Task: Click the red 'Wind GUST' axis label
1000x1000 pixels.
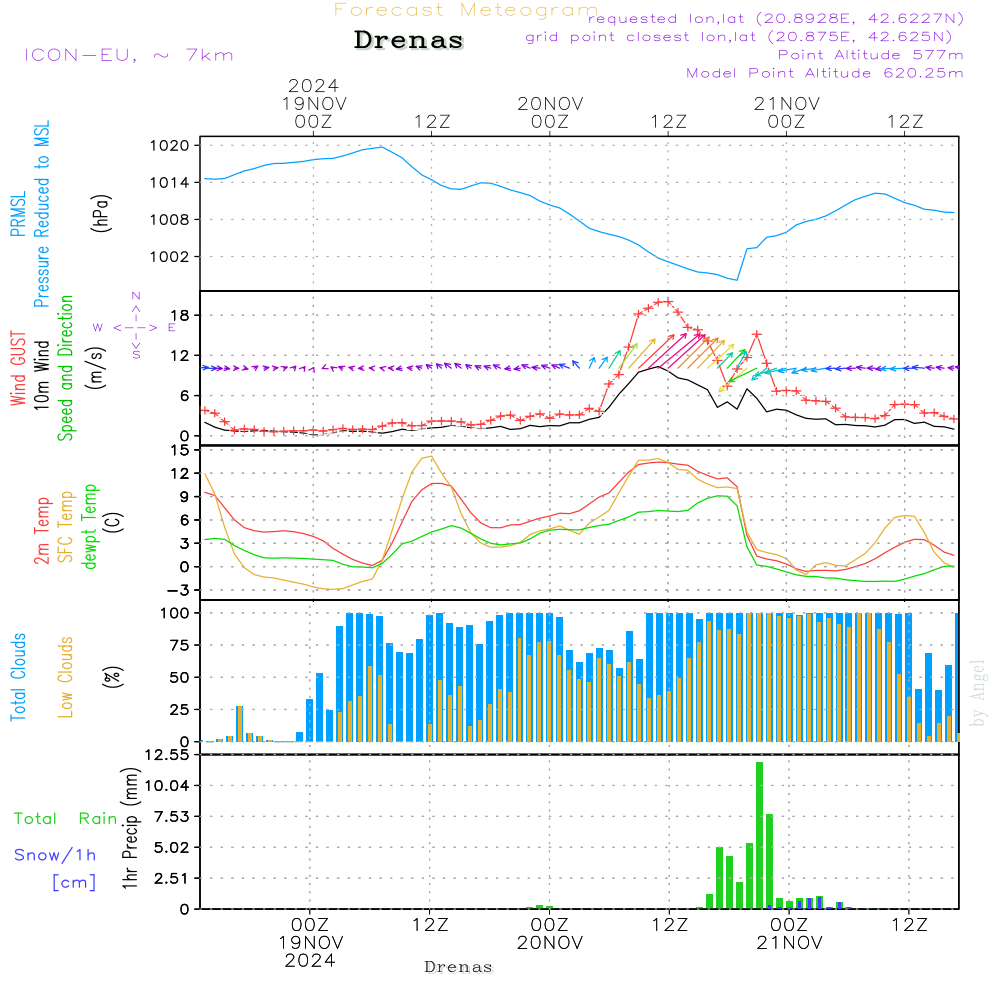Action: (18, 367)
